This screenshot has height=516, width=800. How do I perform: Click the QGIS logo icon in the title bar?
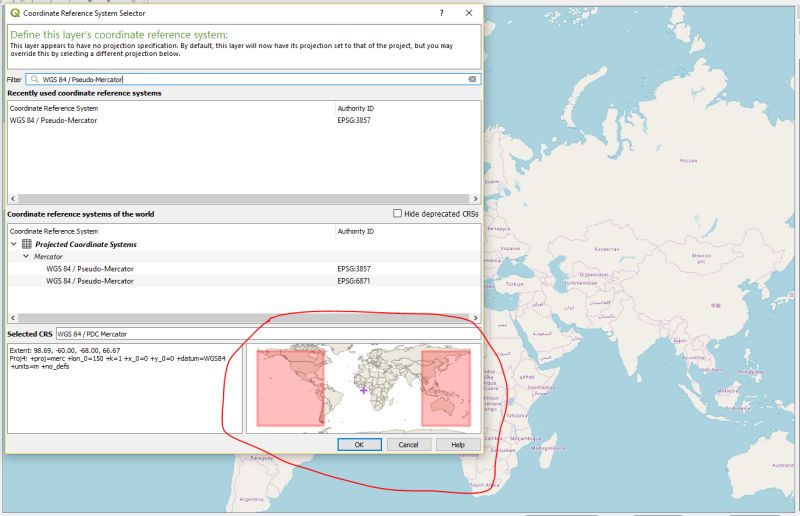15,13
